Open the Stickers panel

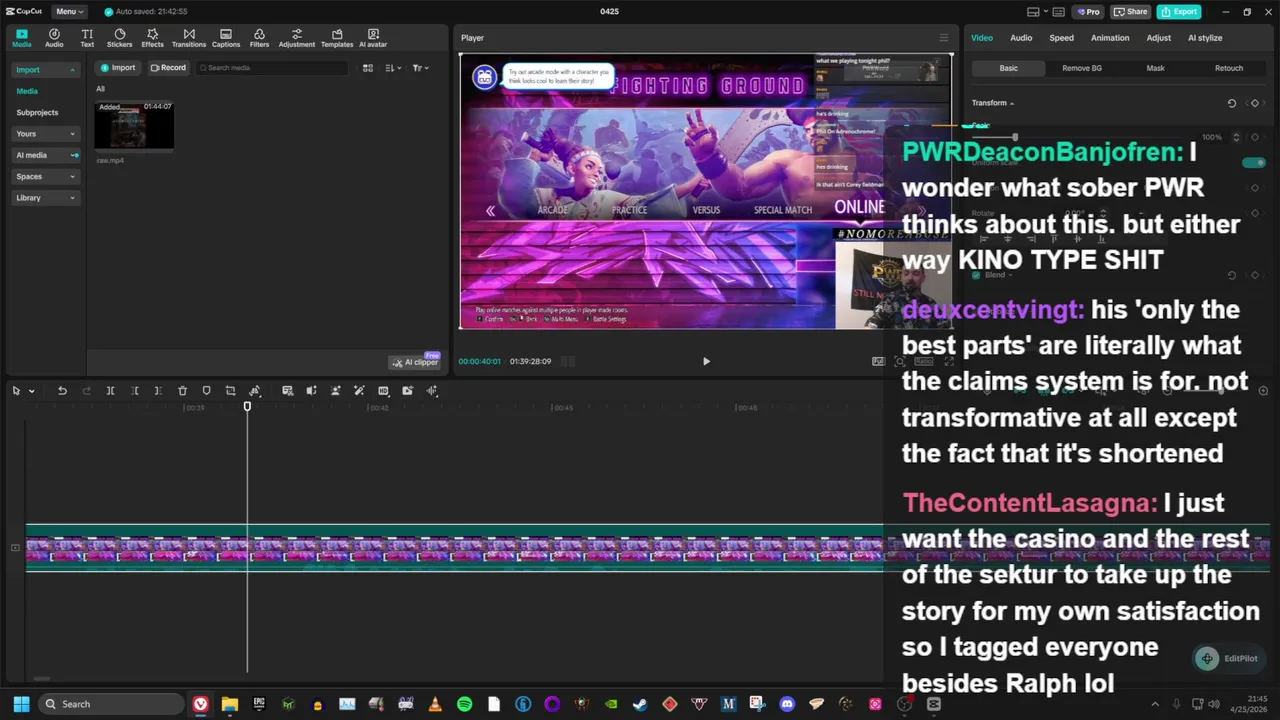(x=119, y=38)
